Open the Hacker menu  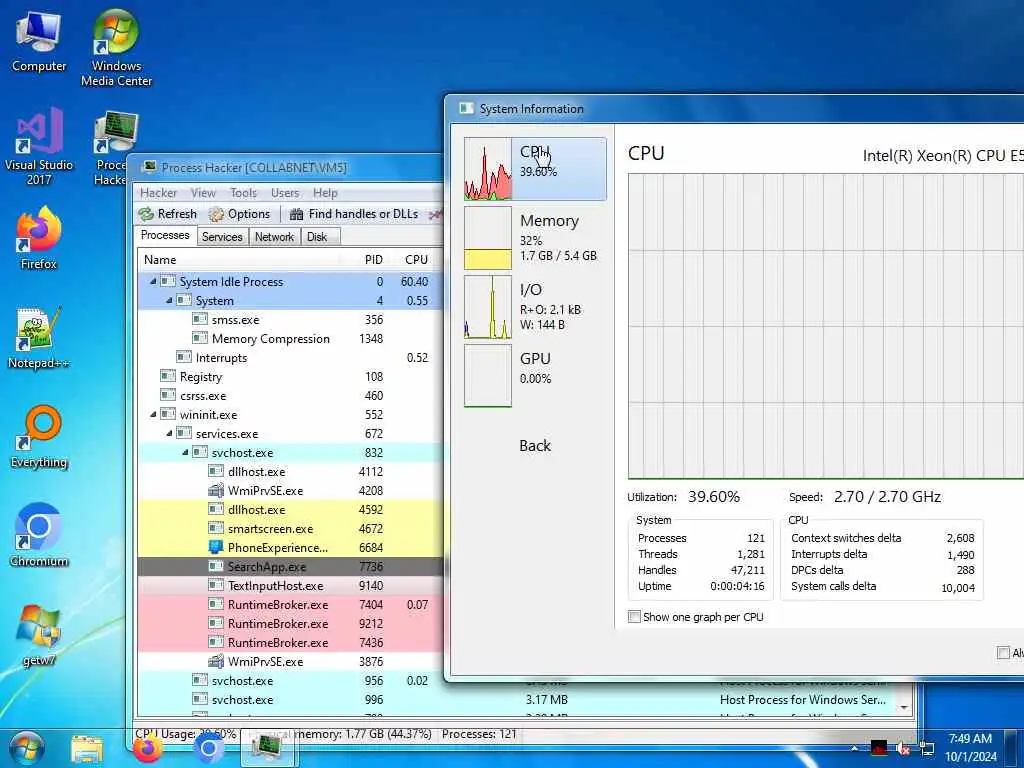tap(158, 193)
